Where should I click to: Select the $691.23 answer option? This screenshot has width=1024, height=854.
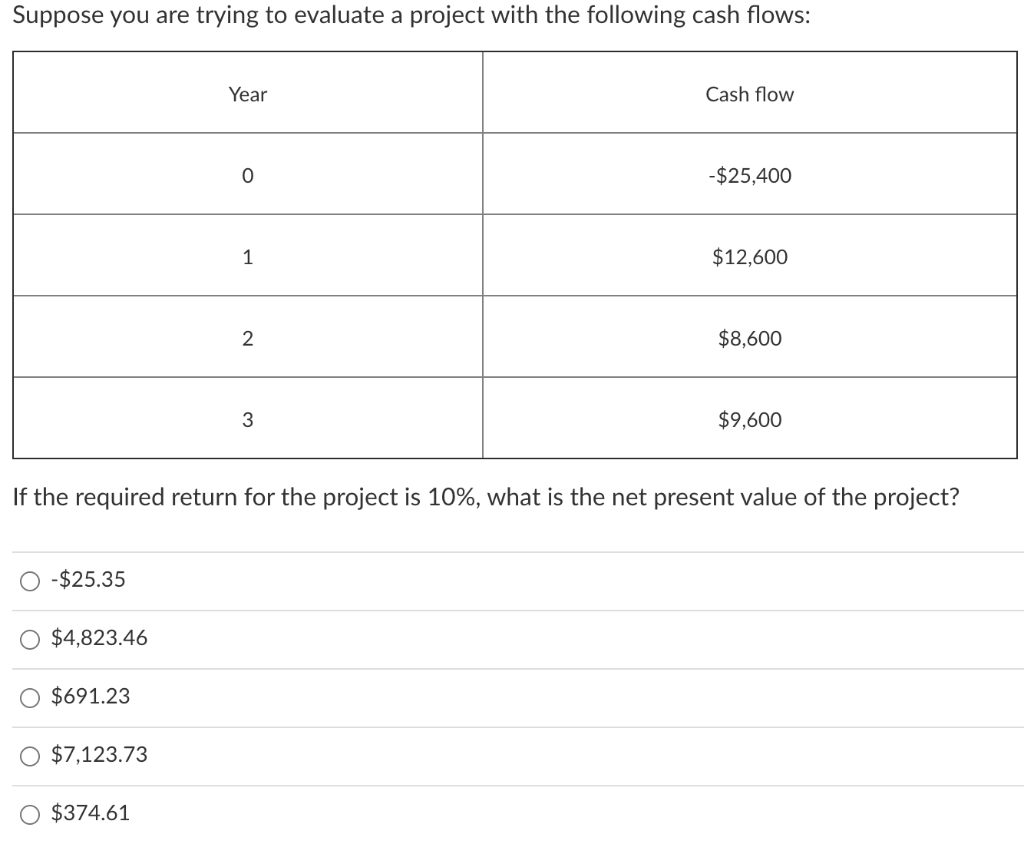[x=28, y=697]
